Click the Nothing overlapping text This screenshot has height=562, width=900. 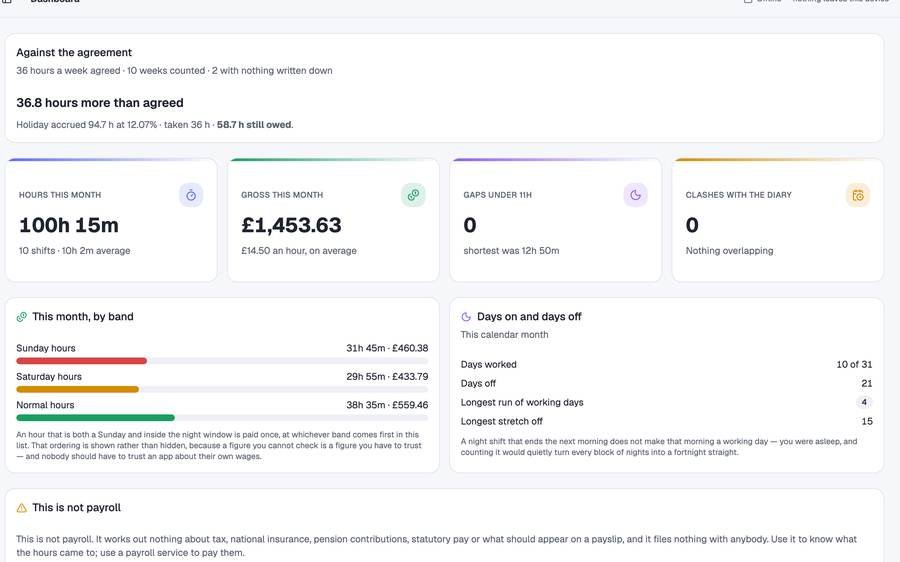[729, 251]
